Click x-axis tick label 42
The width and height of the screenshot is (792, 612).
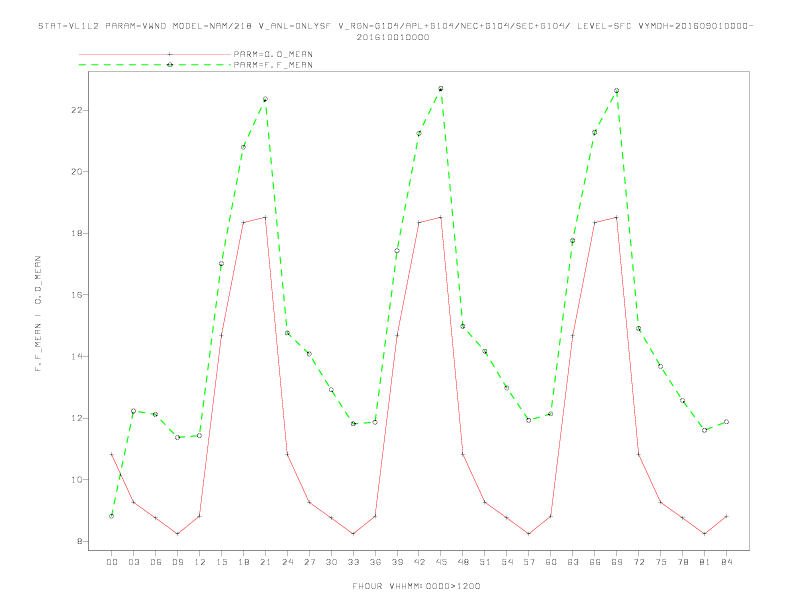(x=419, y=562)
